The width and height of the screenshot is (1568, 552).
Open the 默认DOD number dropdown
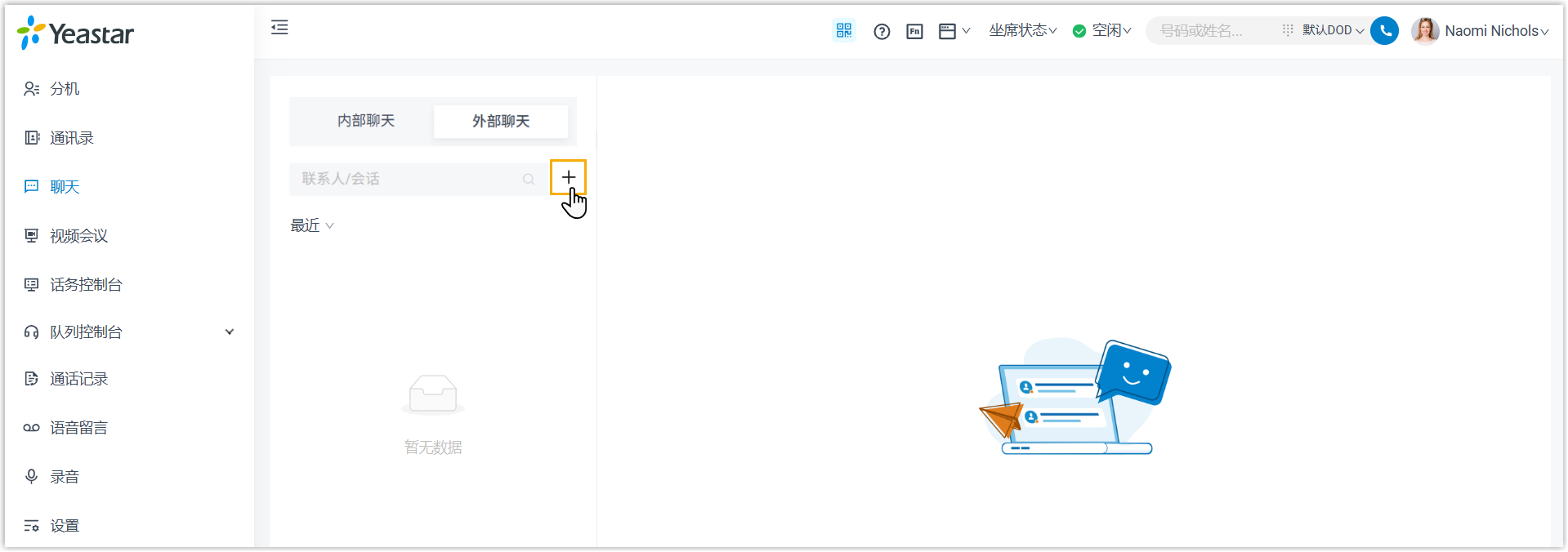pyautogui.click(x=1333, y=31)
